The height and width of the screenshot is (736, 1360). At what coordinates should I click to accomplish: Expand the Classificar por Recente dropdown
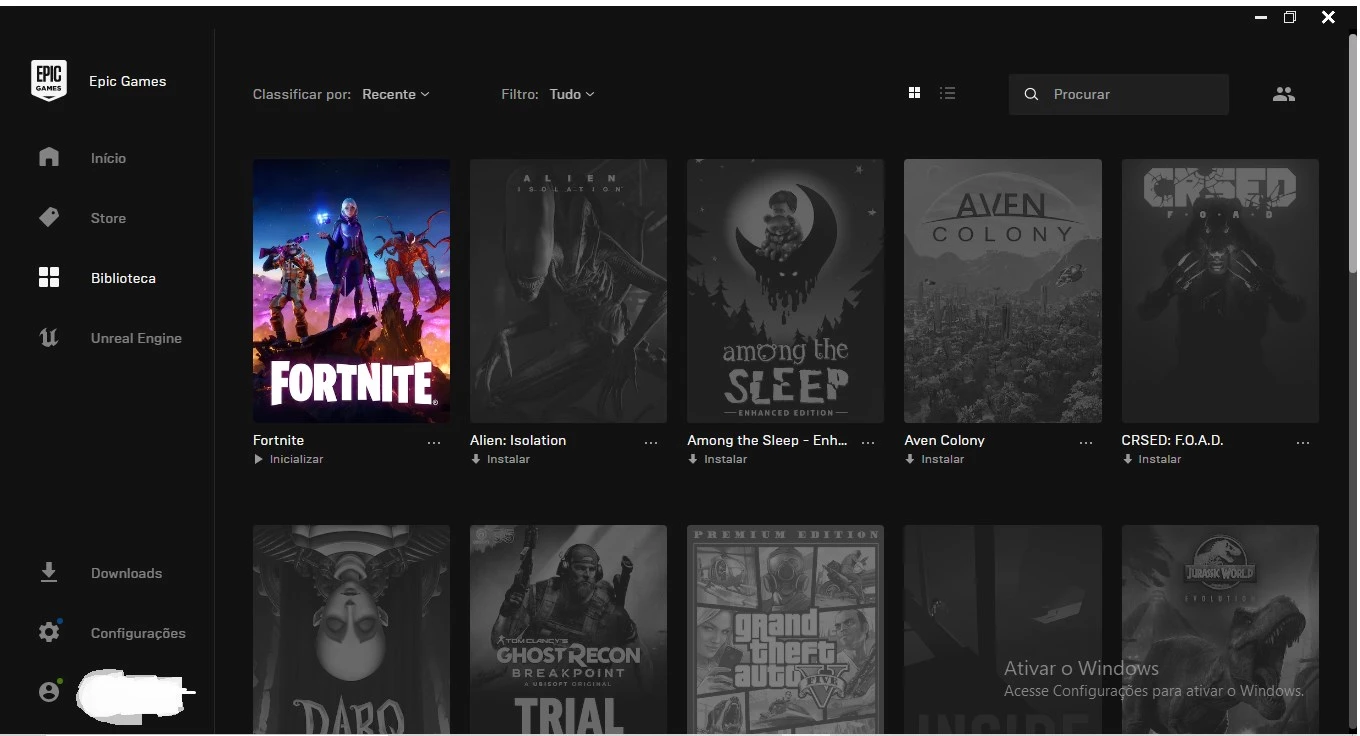coord(395,94)
